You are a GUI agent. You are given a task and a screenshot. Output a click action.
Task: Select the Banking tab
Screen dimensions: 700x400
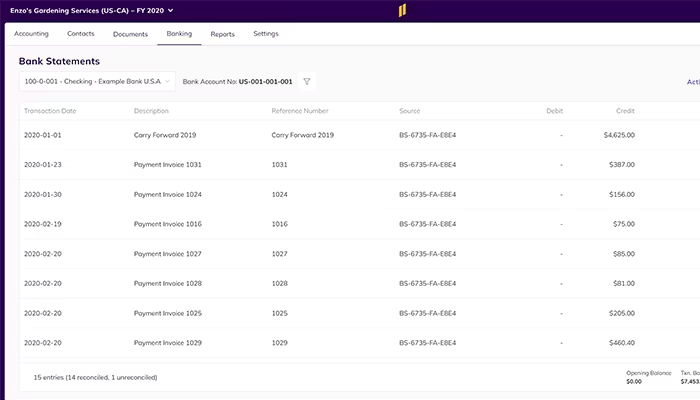click(179, 34)
